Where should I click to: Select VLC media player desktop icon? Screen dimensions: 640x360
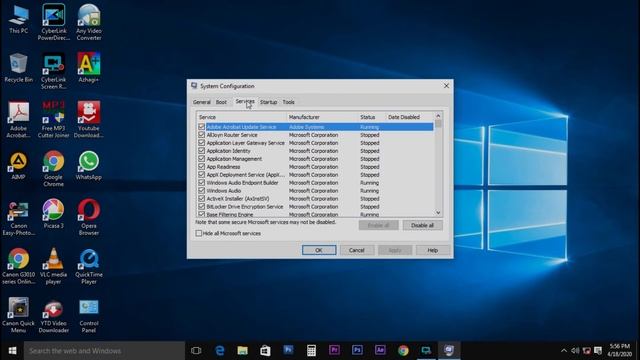tap(53, 266)
